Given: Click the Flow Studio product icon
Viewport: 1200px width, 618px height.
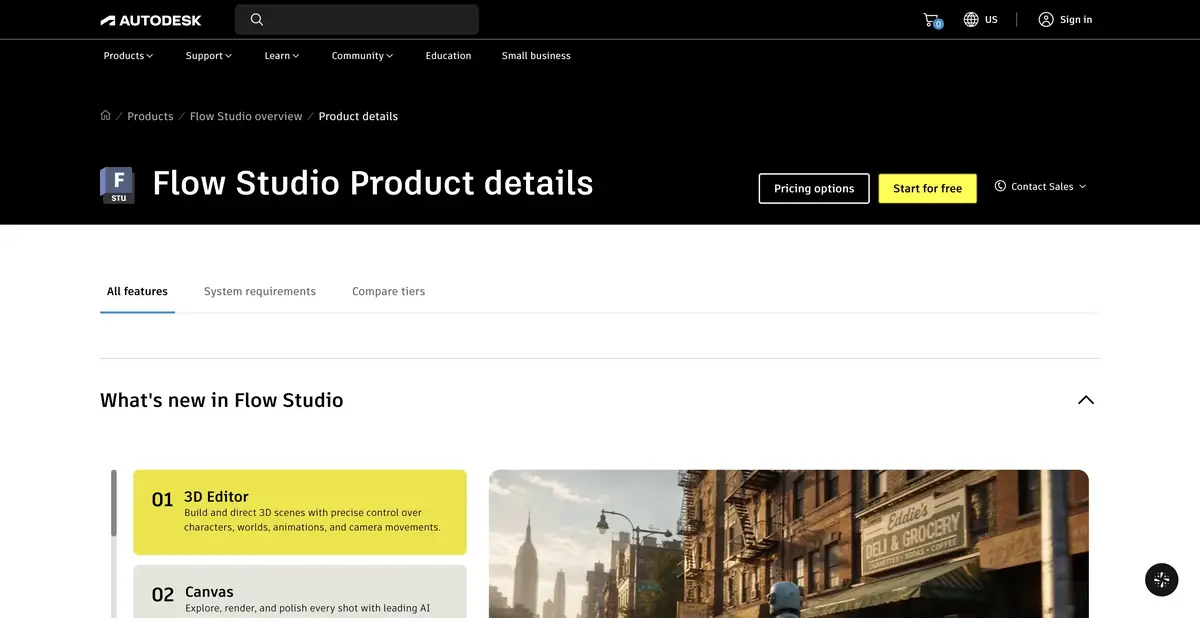Looking at the screenshot, I should [117, 185].
